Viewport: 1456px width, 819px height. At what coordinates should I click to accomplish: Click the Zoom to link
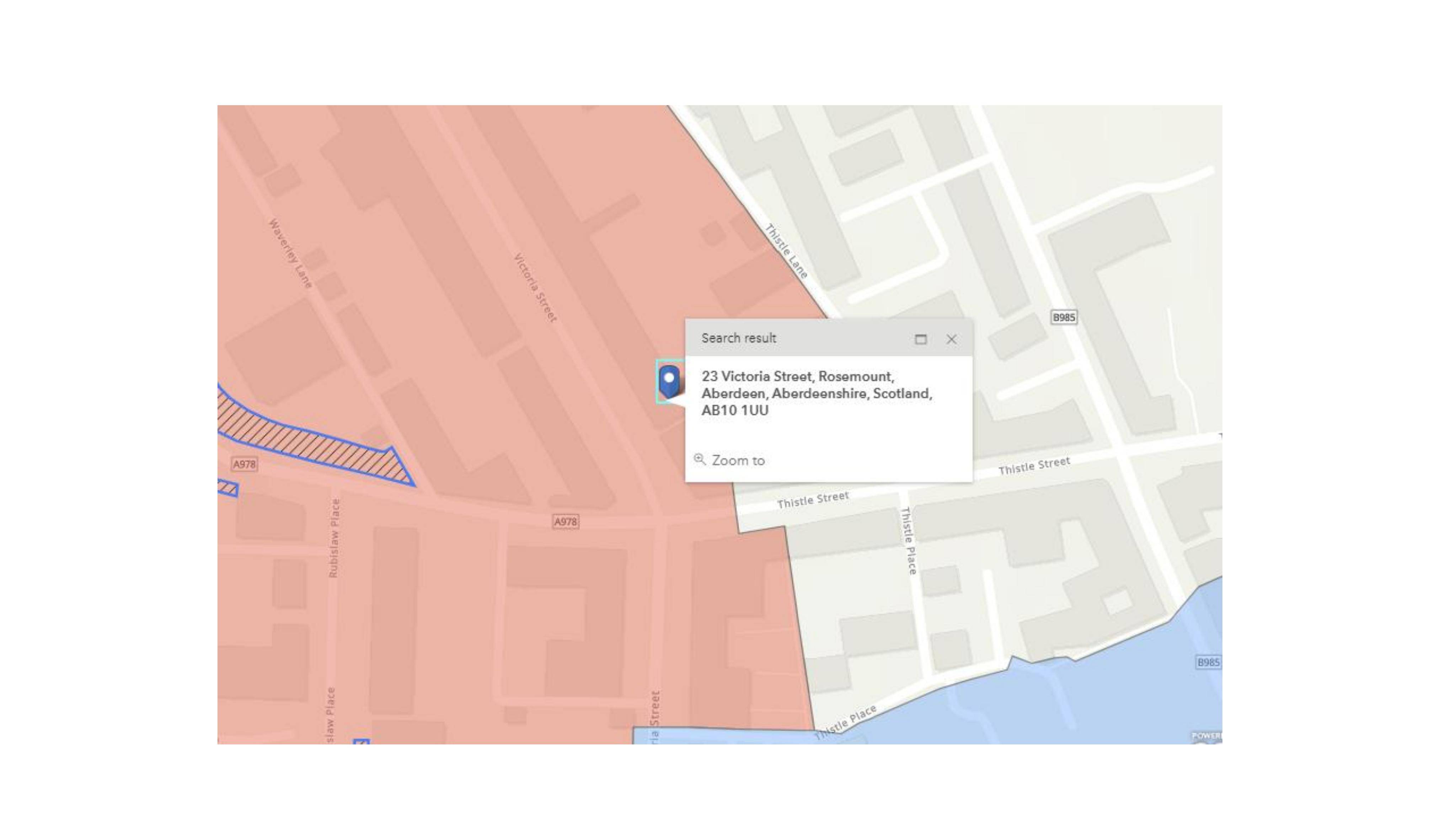738,461
